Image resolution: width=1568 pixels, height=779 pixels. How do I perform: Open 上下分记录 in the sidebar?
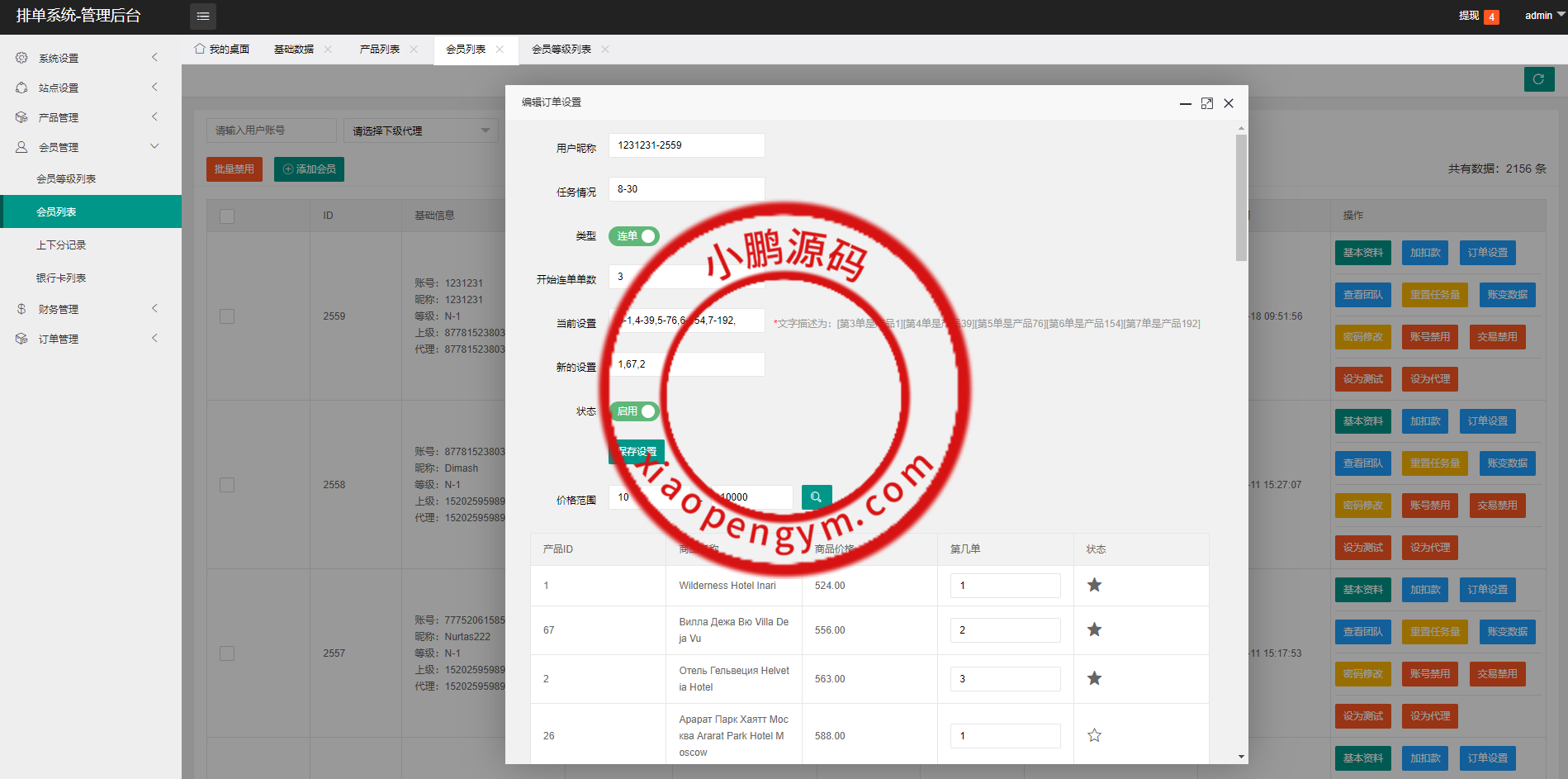point(61,245)
